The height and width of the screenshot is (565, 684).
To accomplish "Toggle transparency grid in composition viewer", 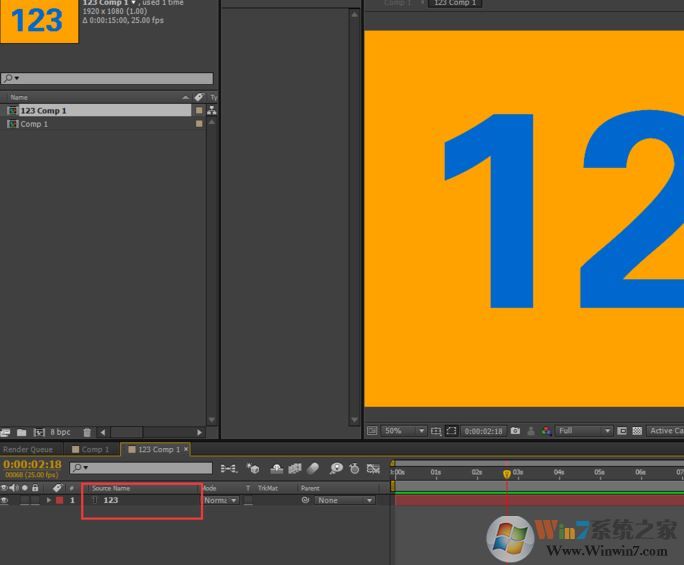I will coord(637,431).
